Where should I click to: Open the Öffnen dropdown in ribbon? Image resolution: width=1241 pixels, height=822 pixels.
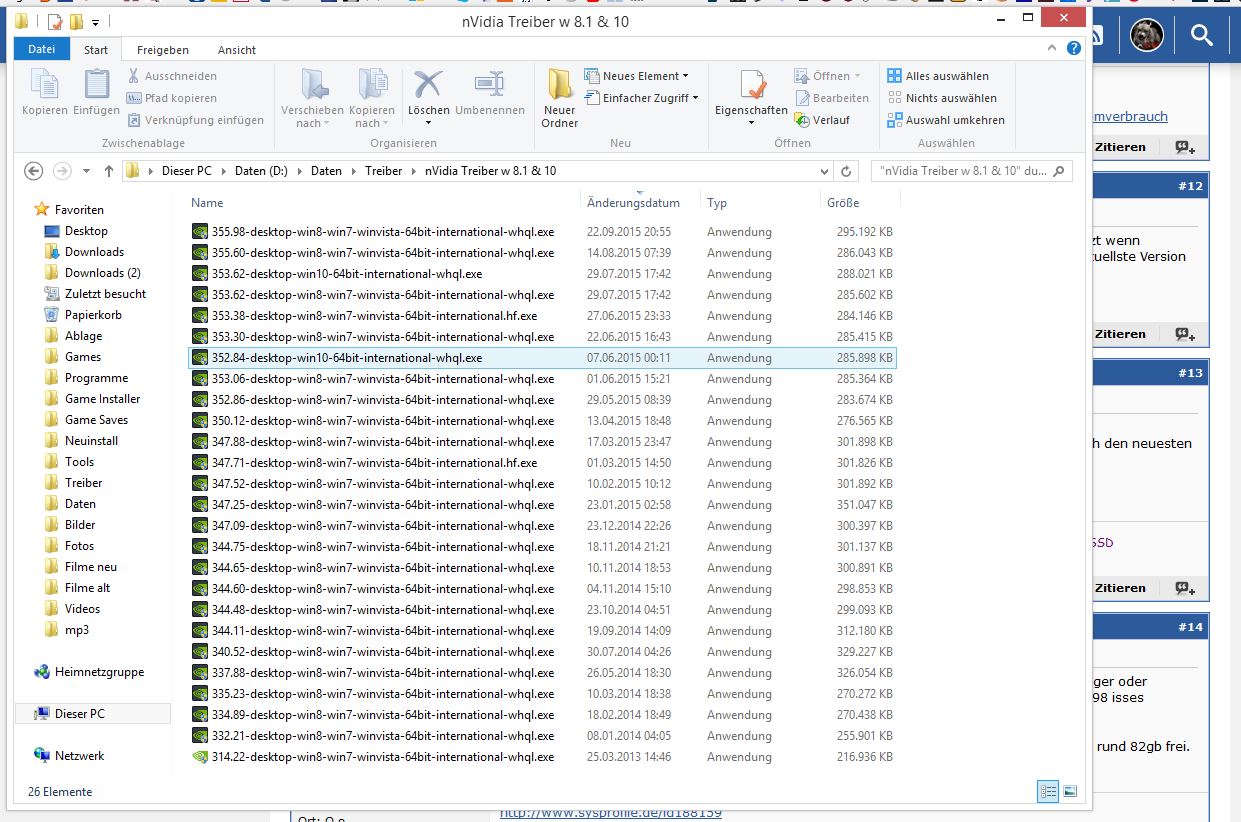[x=828, y=76]
